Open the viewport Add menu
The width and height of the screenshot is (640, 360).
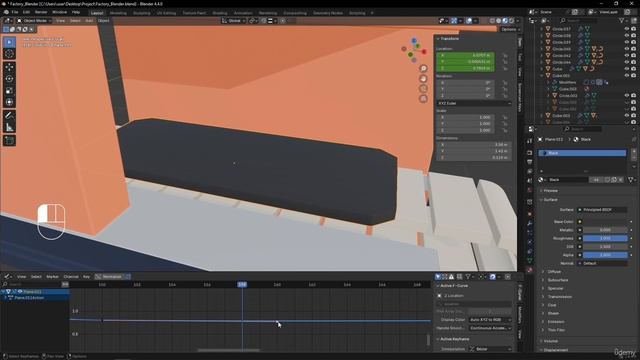tap(89, 21)
